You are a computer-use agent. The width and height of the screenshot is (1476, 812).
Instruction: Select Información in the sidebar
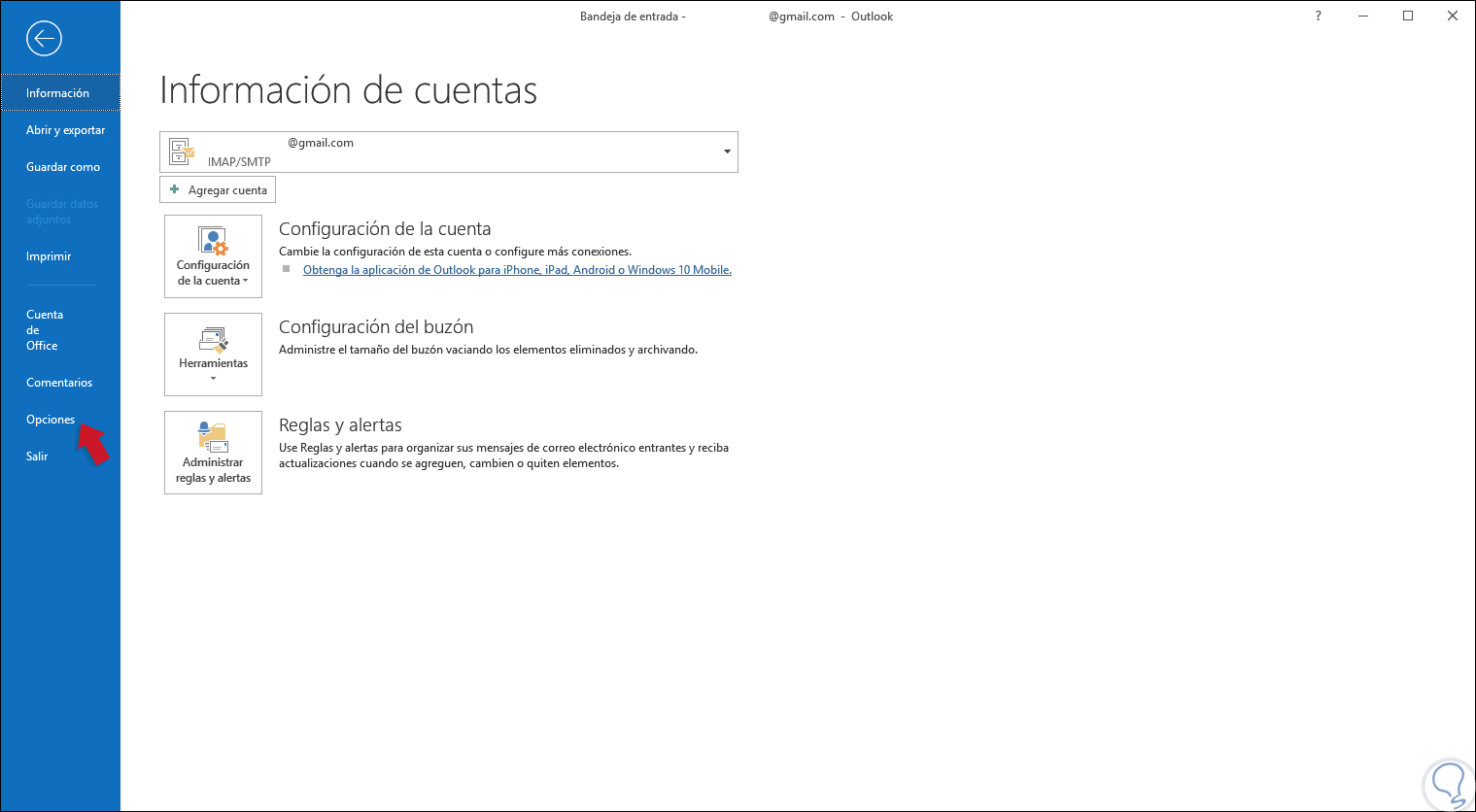point(60,93)
